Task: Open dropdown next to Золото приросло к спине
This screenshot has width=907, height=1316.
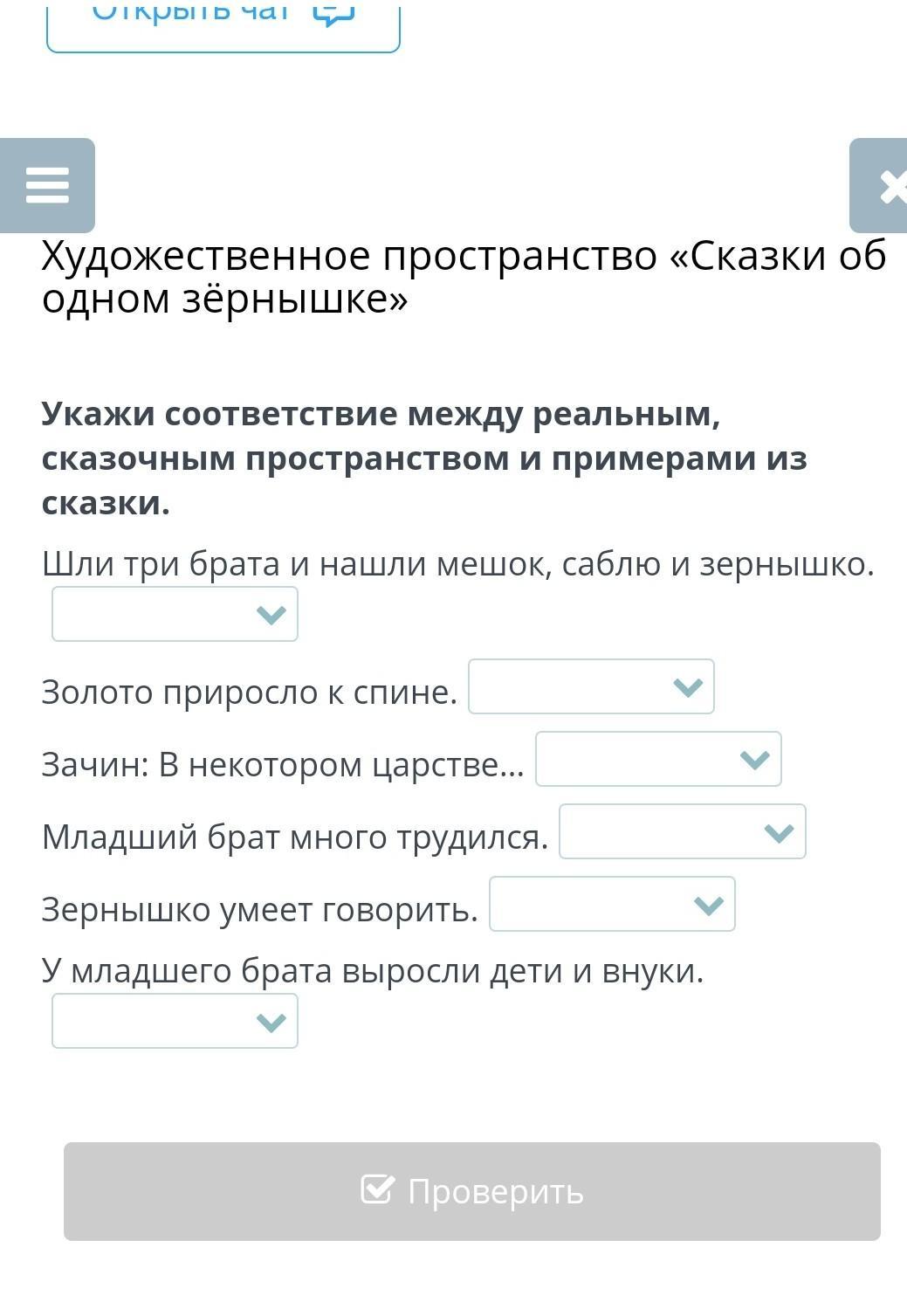Action: [591, 686]
